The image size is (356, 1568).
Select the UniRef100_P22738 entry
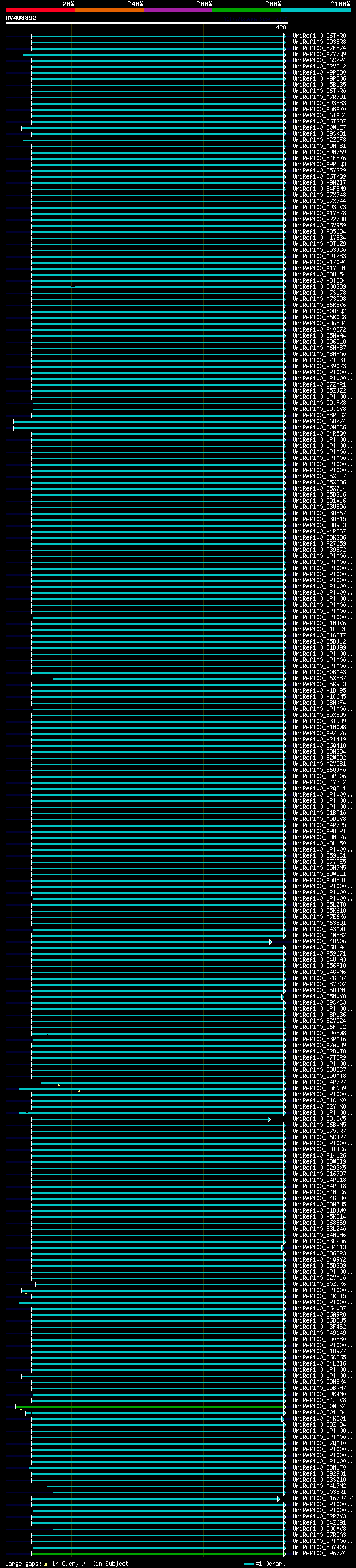click(319, 220)
